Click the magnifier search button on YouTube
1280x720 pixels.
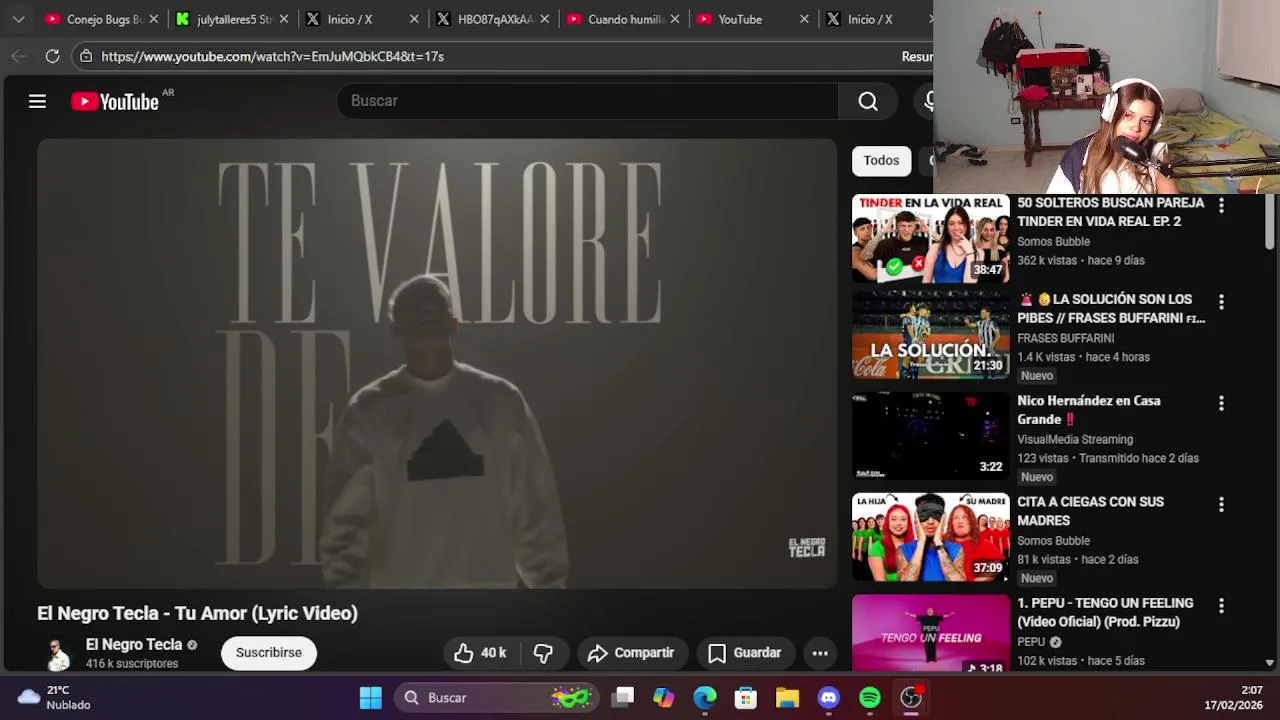(x=868, y=101)
